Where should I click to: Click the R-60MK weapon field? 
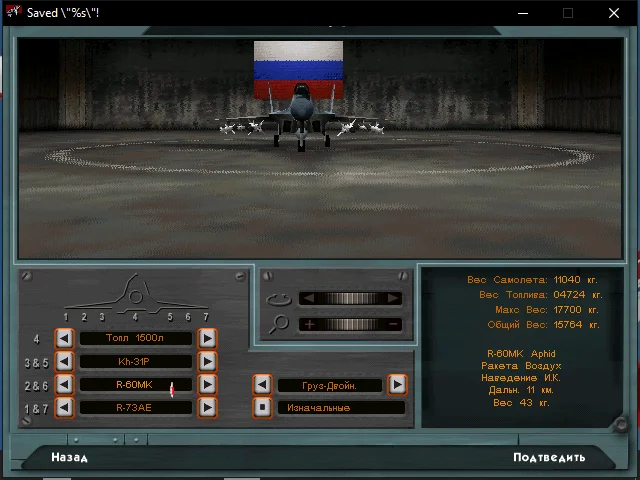[x=136, y=384]
